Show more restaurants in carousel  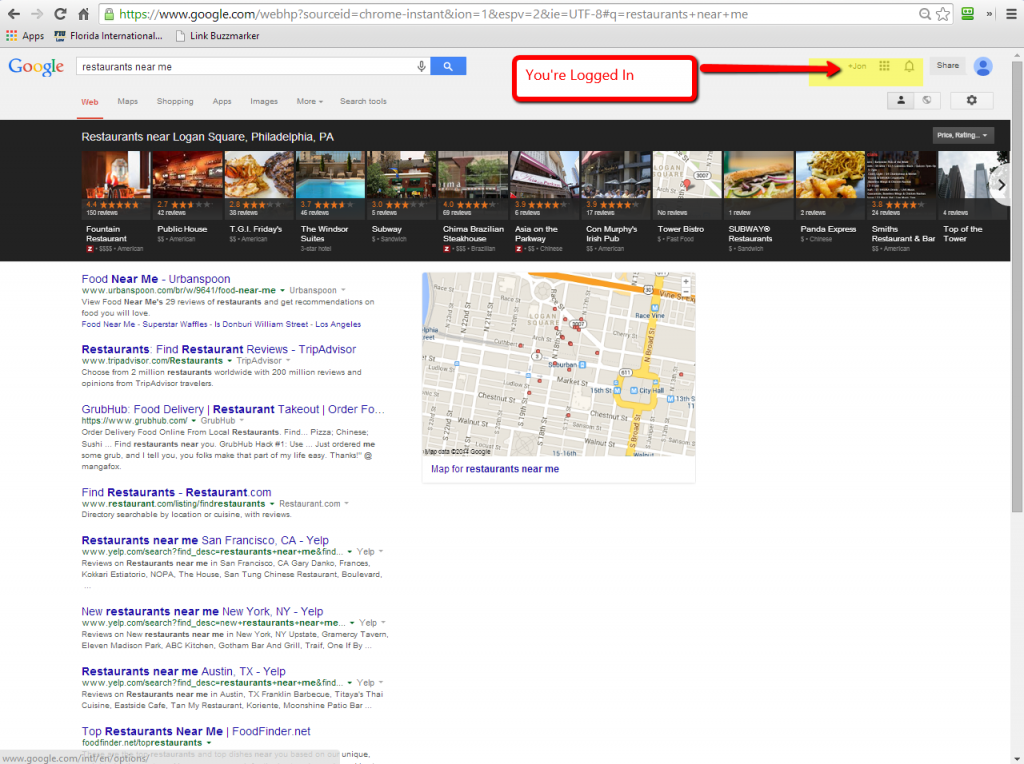(1001, 185)
